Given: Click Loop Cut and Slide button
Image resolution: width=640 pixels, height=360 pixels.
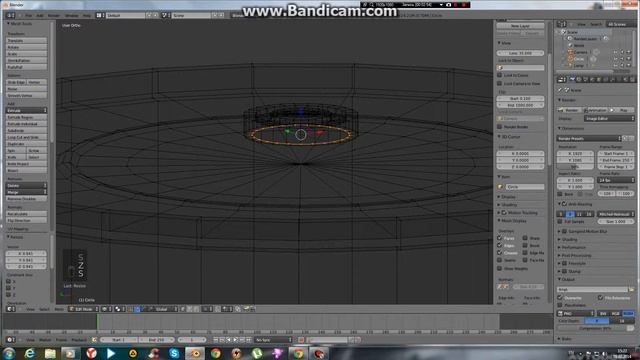Looking at the screenshot, I should tap(26, 137).
